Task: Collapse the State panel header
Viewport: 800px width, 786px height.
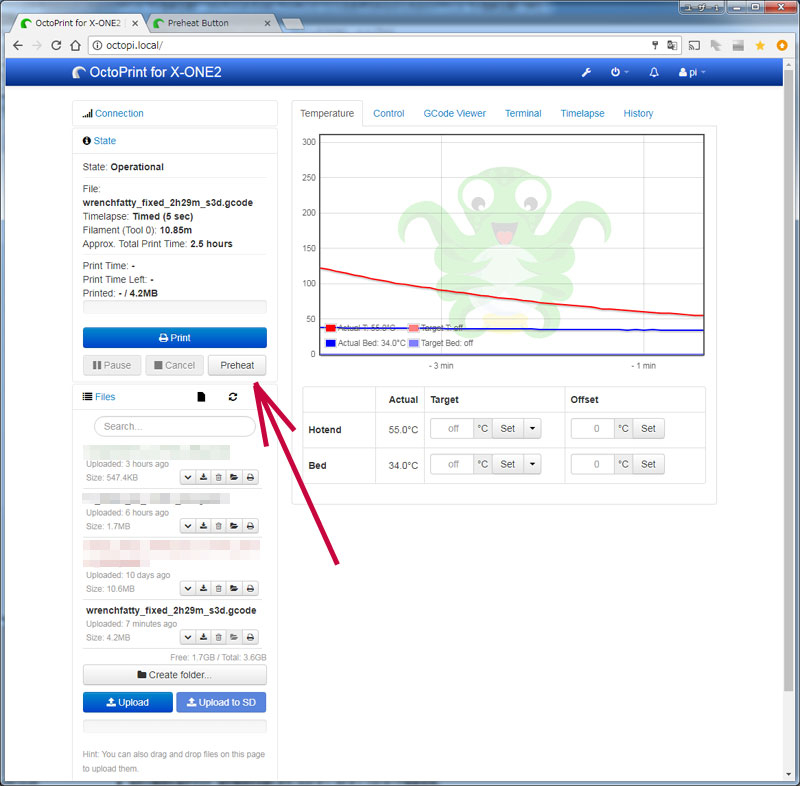Action: (104, 141)
